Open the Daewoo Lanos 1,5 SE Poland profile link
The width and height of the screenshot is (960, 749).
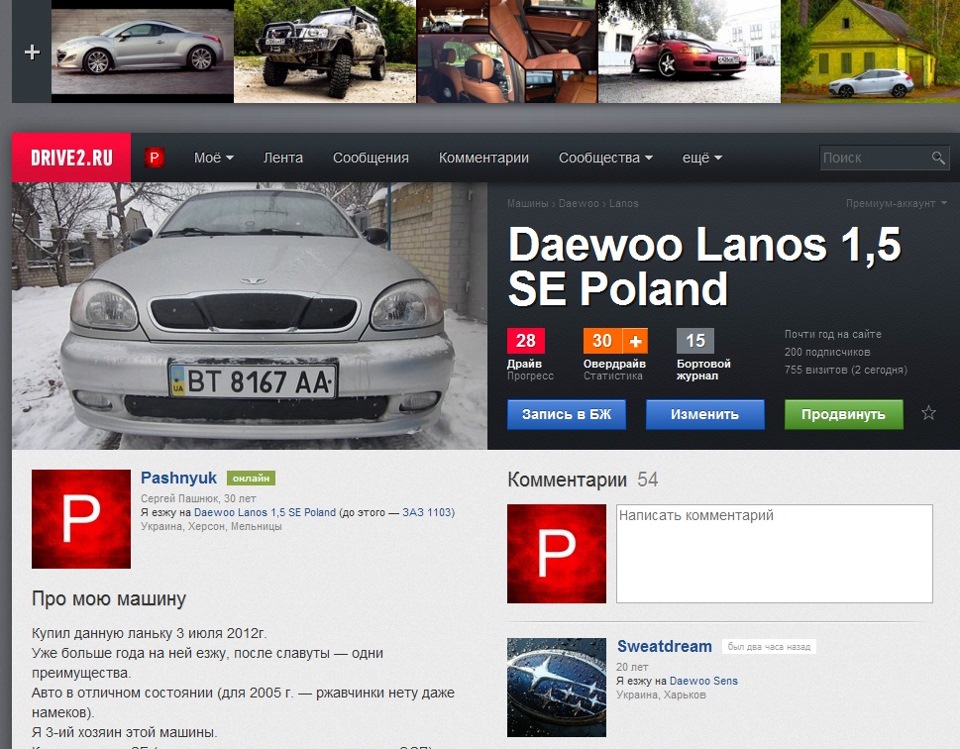point(265,512)
